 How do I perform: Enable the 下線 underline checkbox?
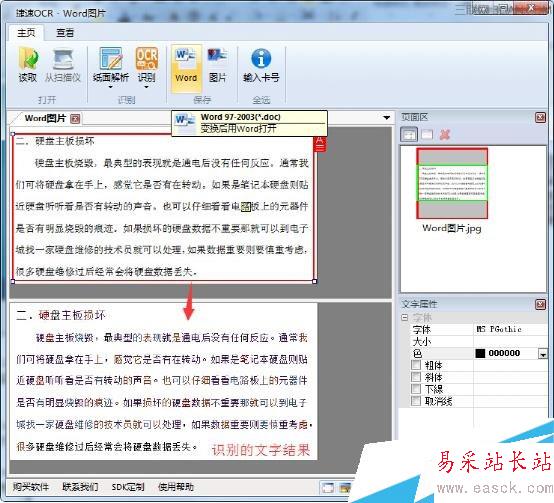[x=416, y=389]
